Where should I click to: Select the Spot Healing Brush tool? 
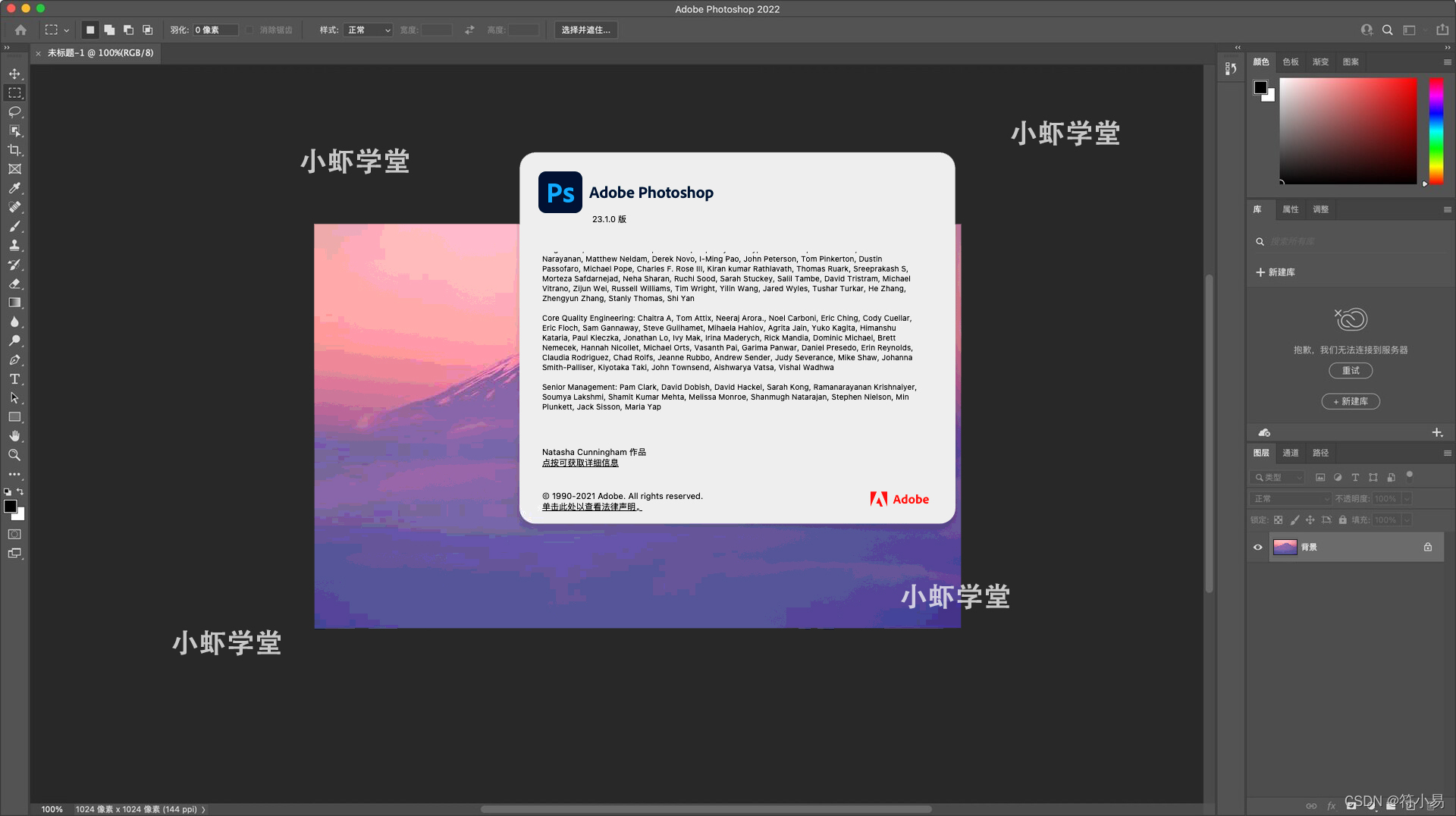pyautogui.click(x=14, y=207)
